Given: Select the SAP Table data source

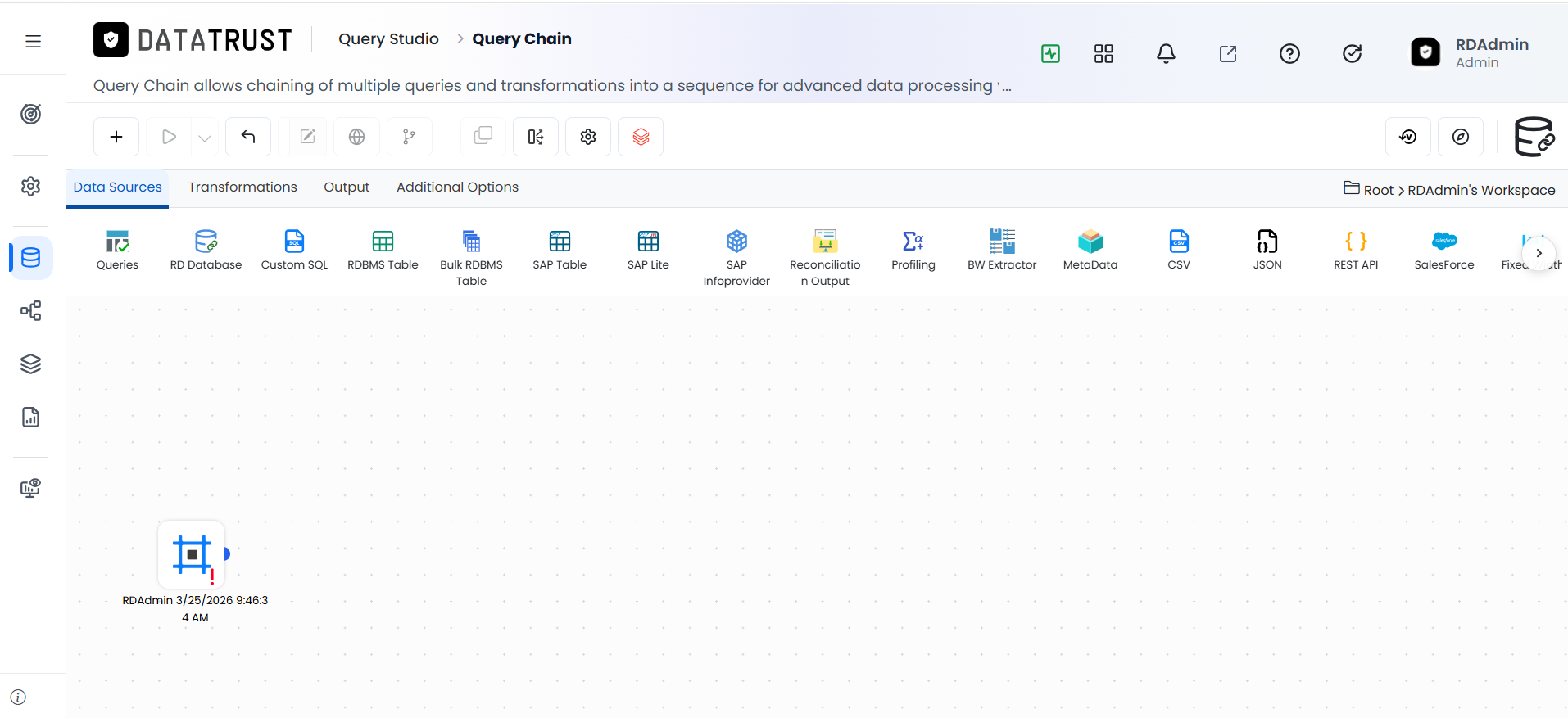Looking at the screenshot, I should 560,250.
